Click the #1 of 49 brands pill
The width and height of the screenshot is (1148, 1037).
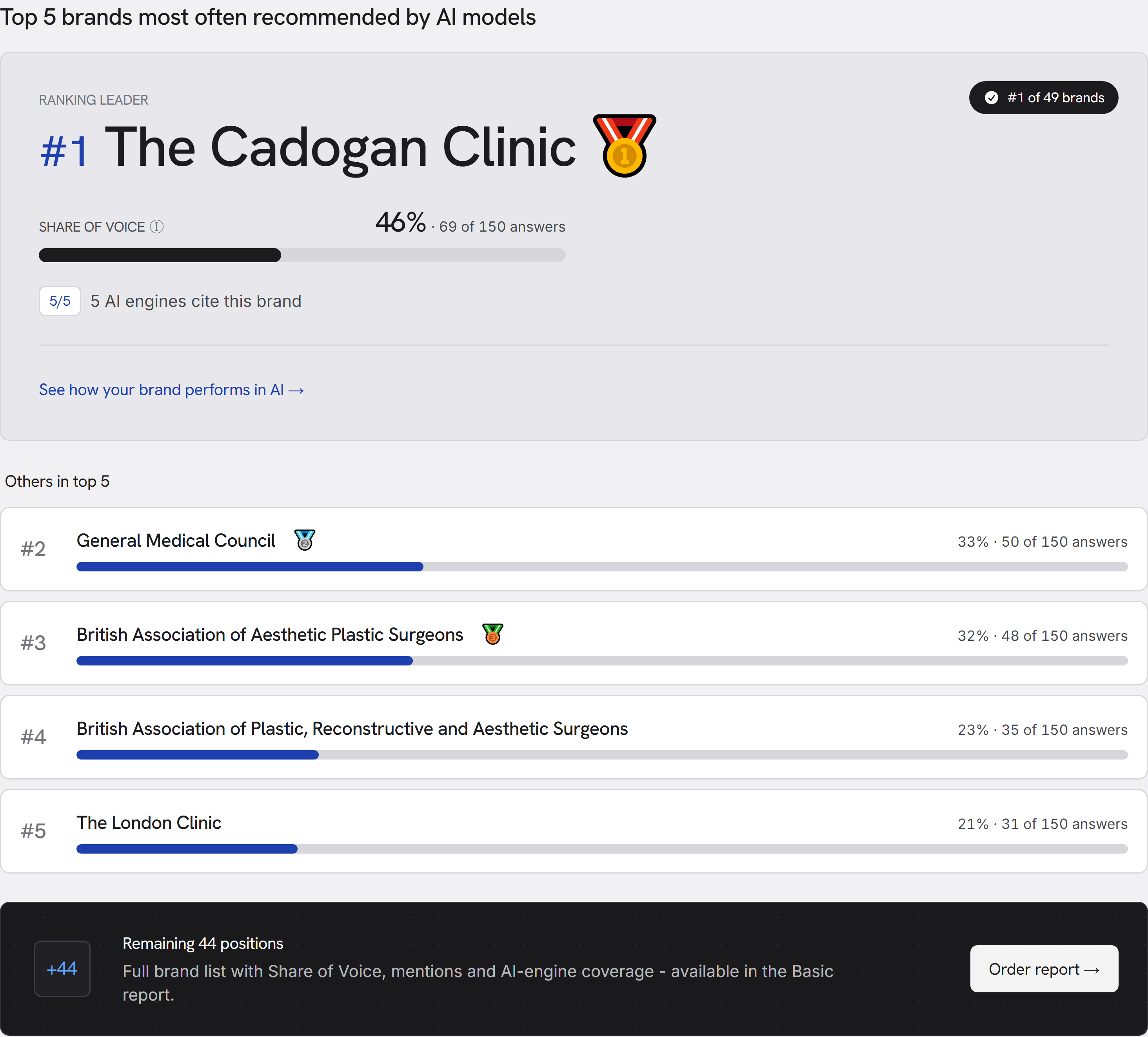click(x=1043, y=98)
